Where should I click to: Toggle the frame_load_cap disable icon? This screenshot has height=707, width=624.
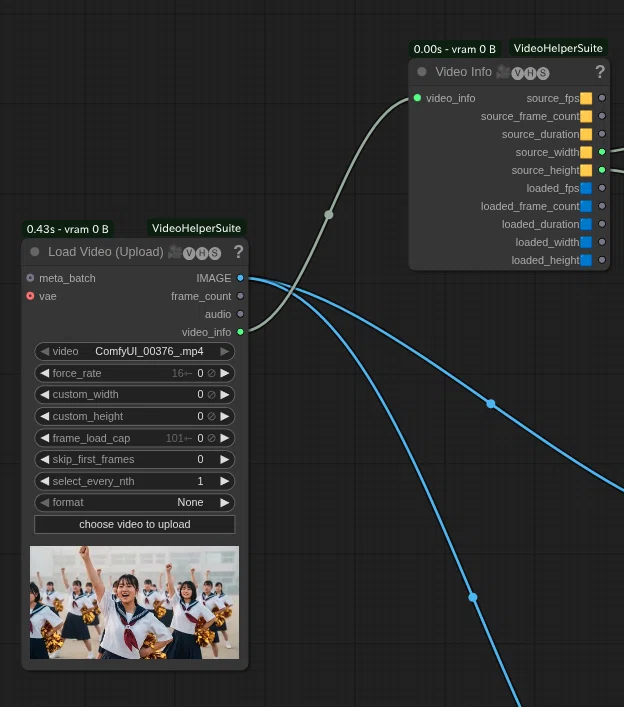[x=211, y=438]
